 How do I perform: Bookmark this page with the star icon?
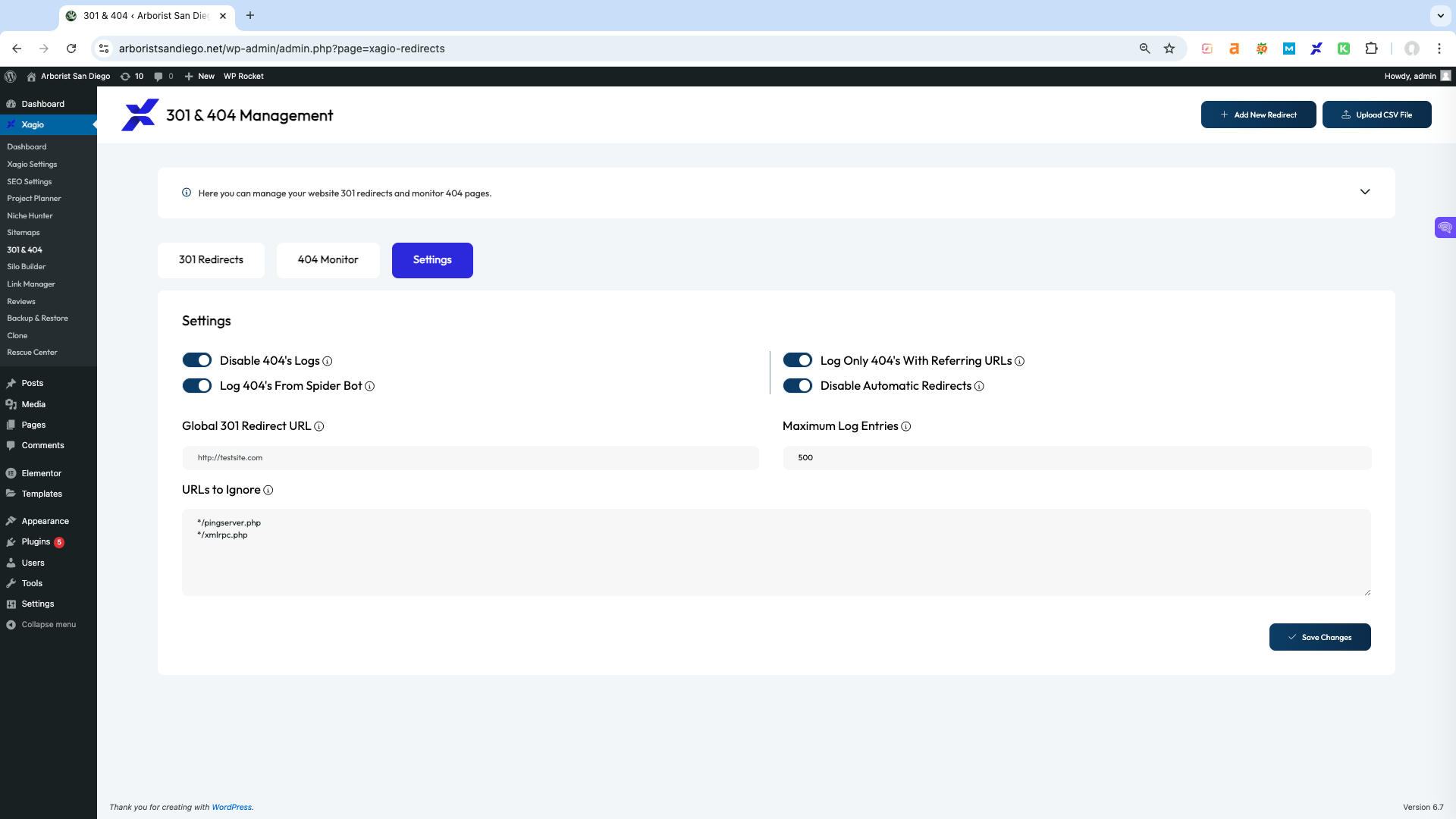click(x=1169, y=49)
